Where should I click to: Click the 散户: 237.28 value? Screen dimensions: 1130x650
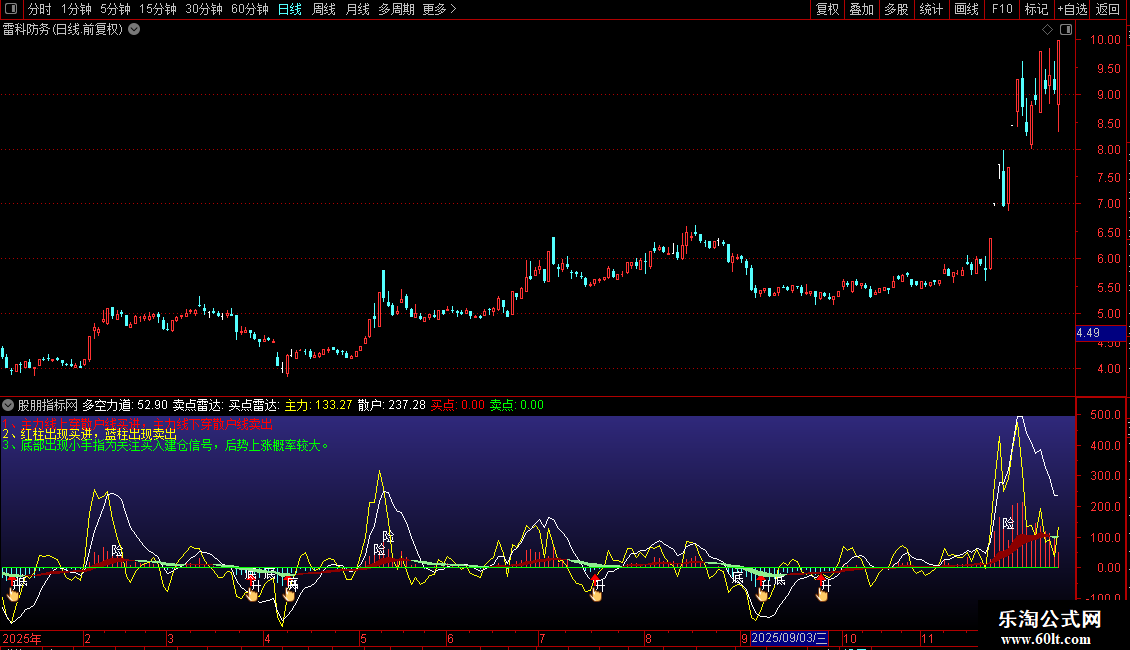(x=392, y=405)
